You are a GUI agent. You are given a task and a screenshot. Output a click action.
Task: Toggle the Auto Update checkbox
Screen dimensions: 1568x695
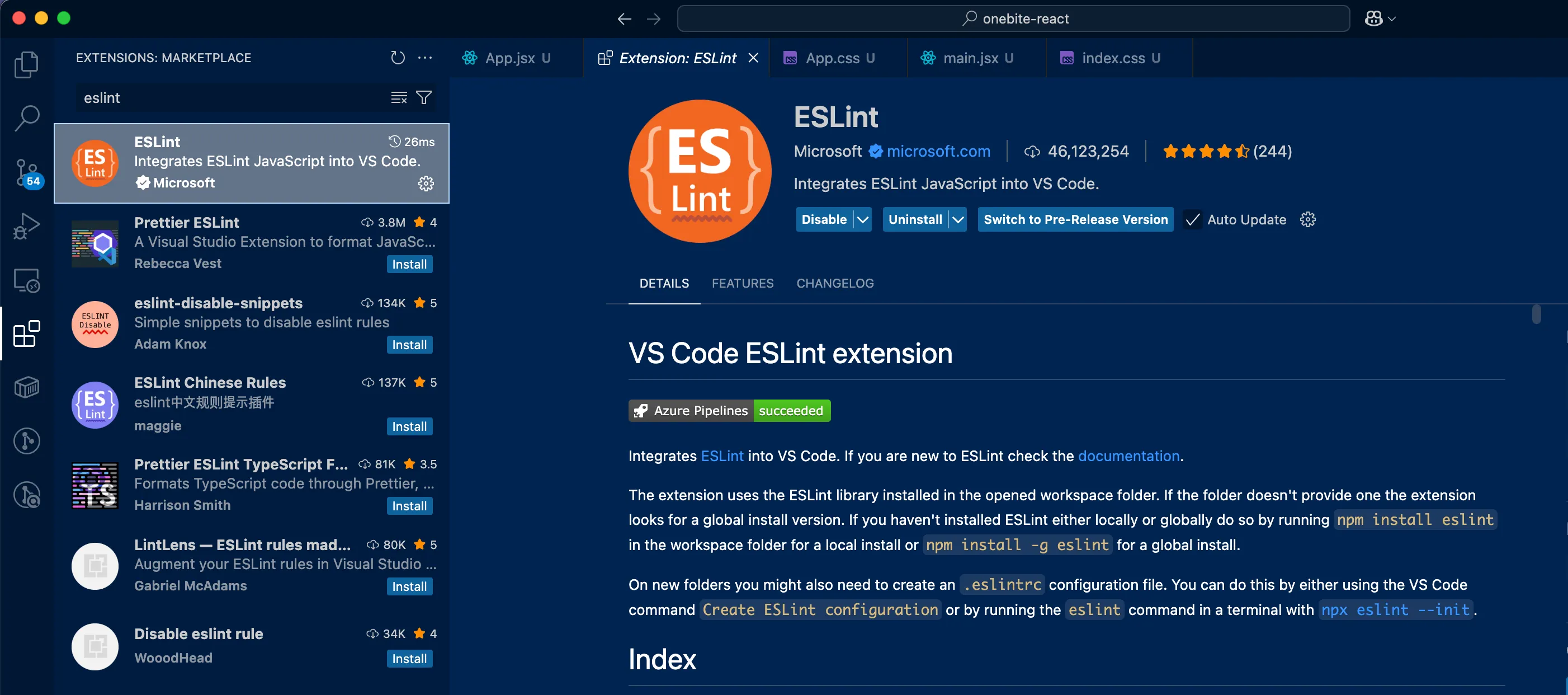[1192, 220]
